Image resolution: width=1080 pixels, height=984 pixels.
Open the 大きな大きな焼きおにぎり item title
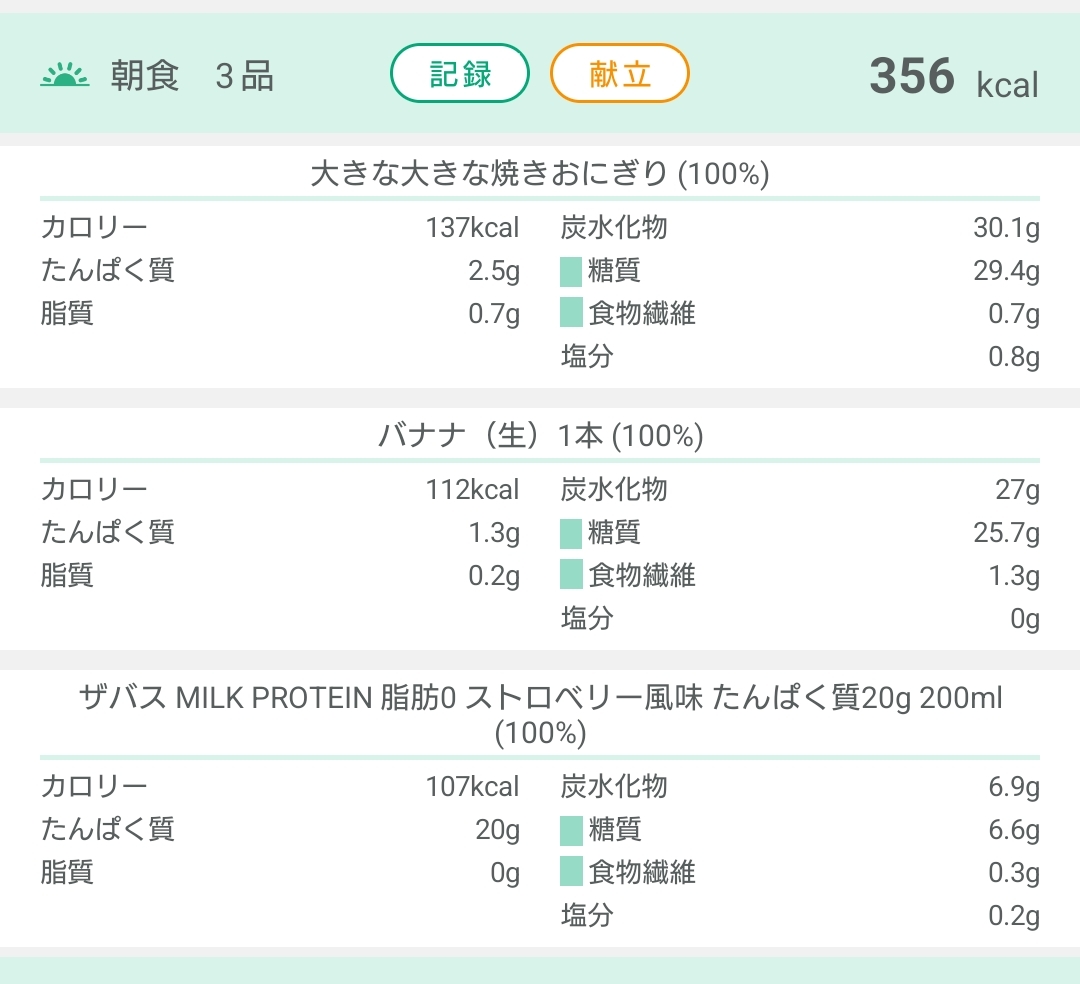point(539,174)
